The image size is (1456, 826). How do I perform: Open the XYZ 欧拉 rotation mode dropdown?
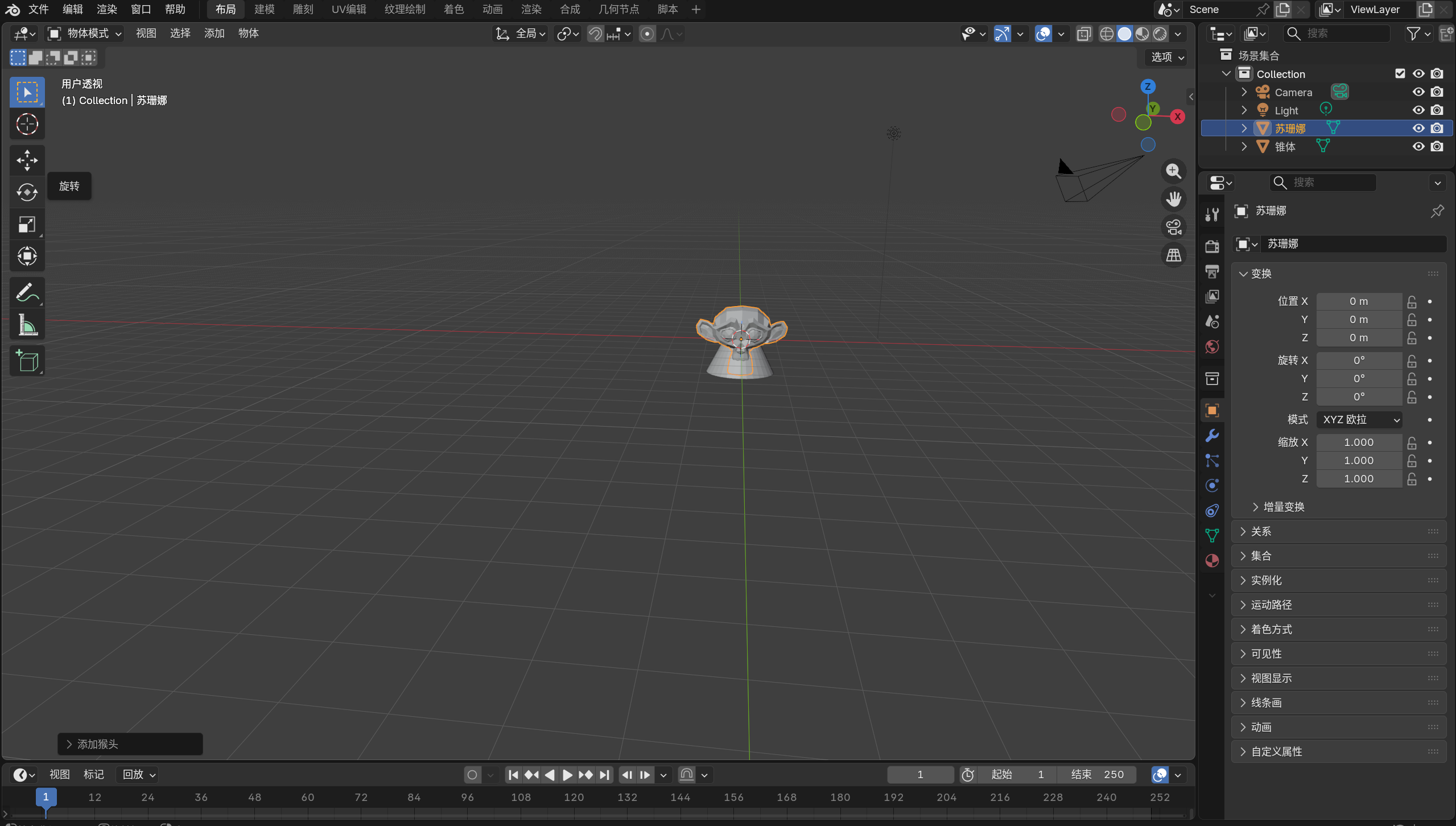coord(1360,420)
